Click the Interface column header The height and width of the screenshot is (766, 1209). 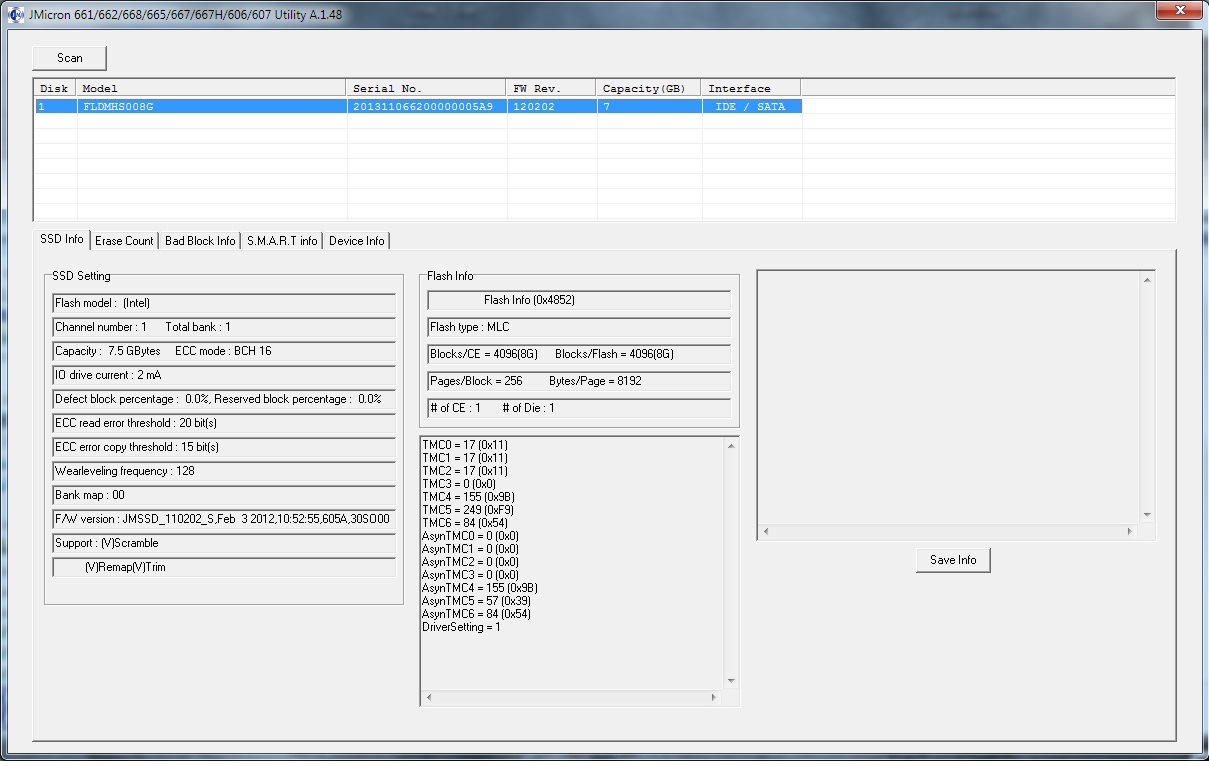click(750, 88)
